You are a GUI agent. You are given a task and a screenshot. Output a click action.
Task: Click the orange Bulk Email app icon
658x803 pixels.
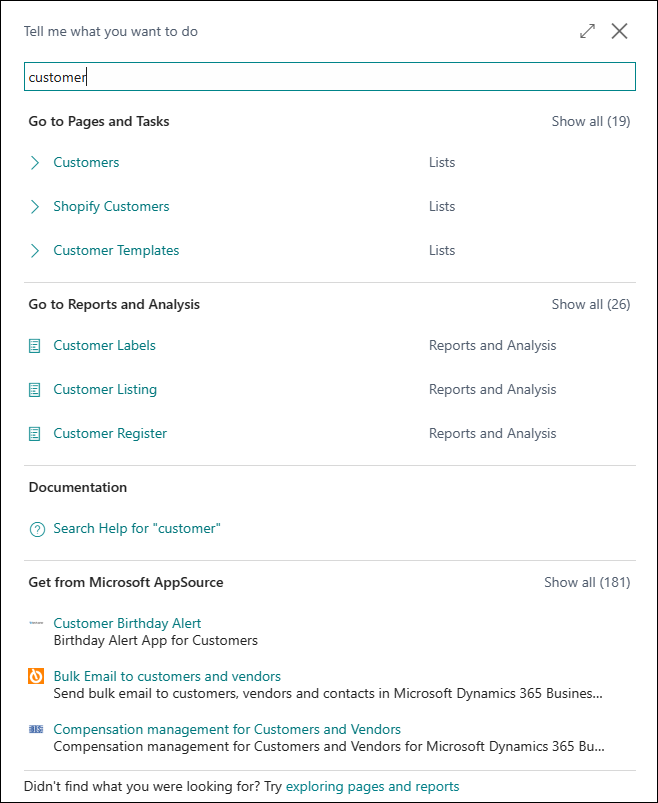(x=36, y=676)
